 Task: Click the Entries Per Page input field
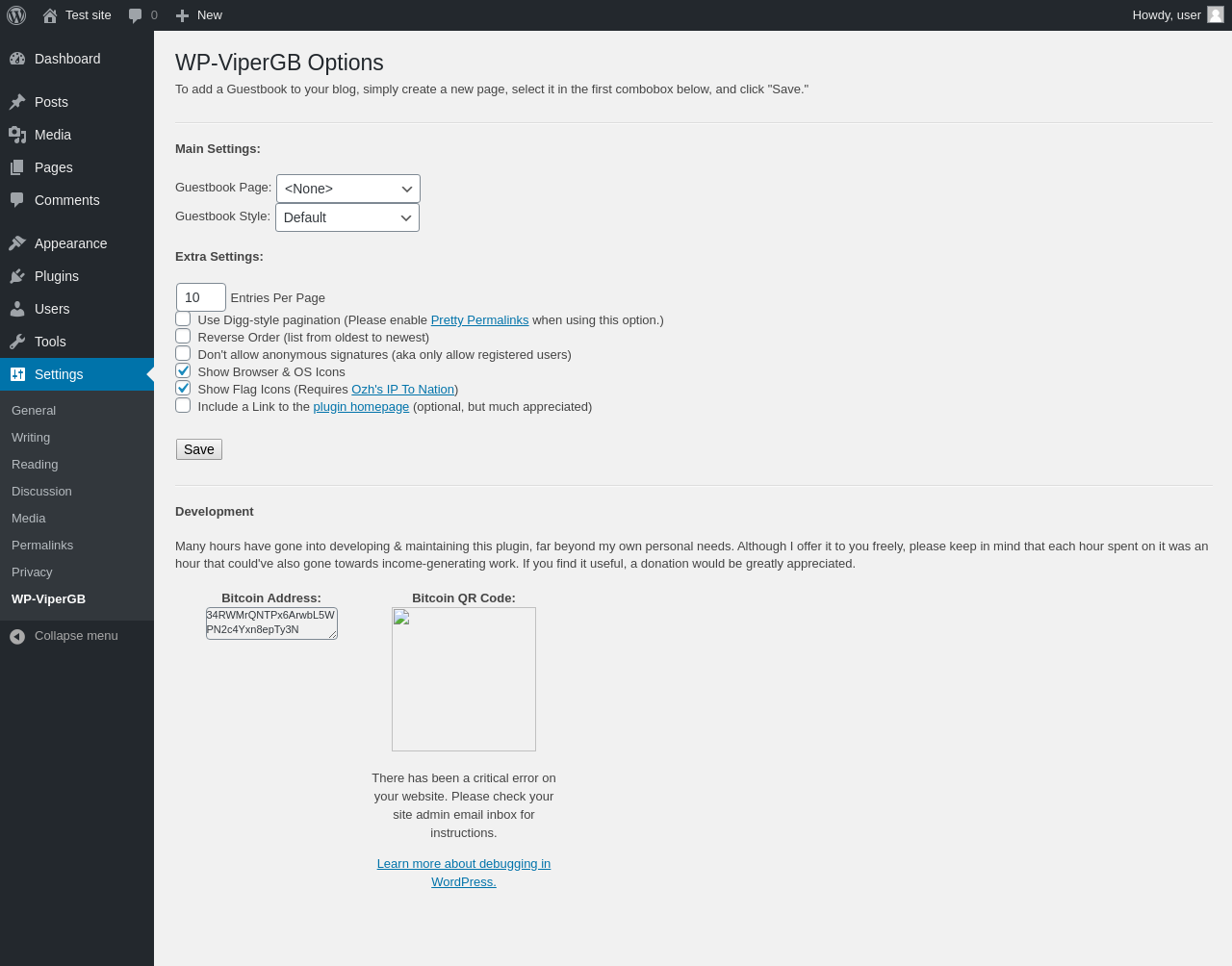(x=201, y=297)
